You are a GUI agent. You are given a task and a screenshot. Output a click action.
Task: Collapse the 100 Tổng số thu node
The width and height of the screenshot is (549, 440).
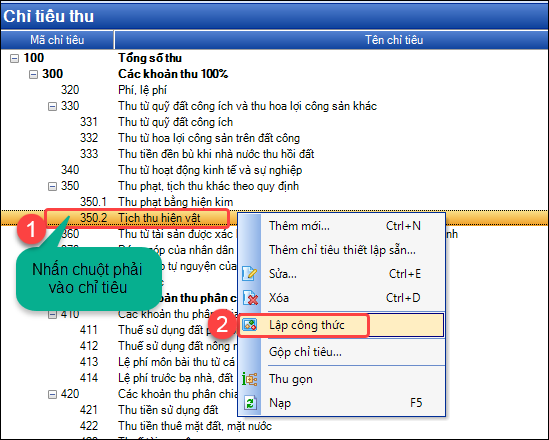point(14,58)
